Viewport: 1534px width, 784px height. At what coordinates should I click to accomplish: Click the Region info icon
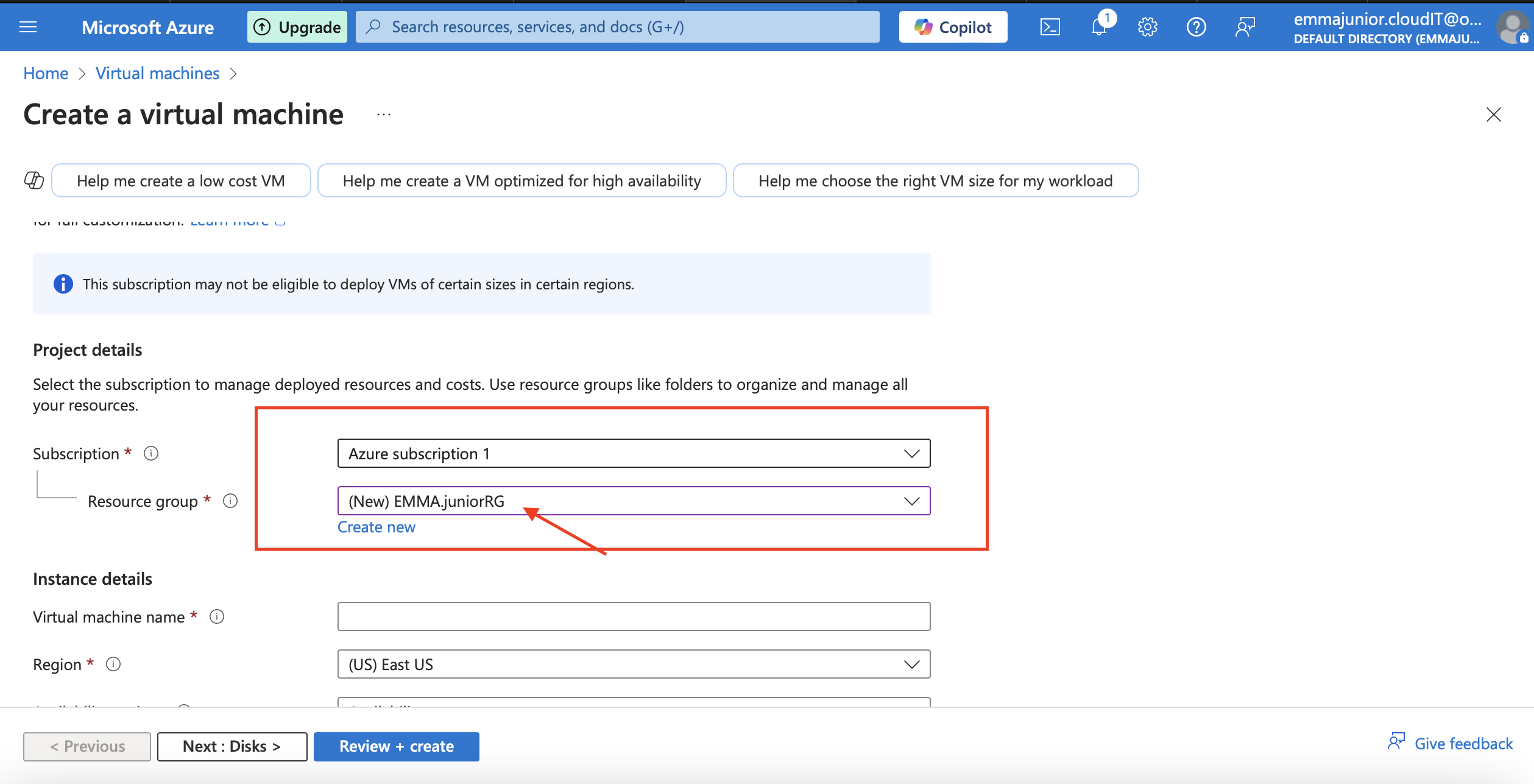click(113, 664)
